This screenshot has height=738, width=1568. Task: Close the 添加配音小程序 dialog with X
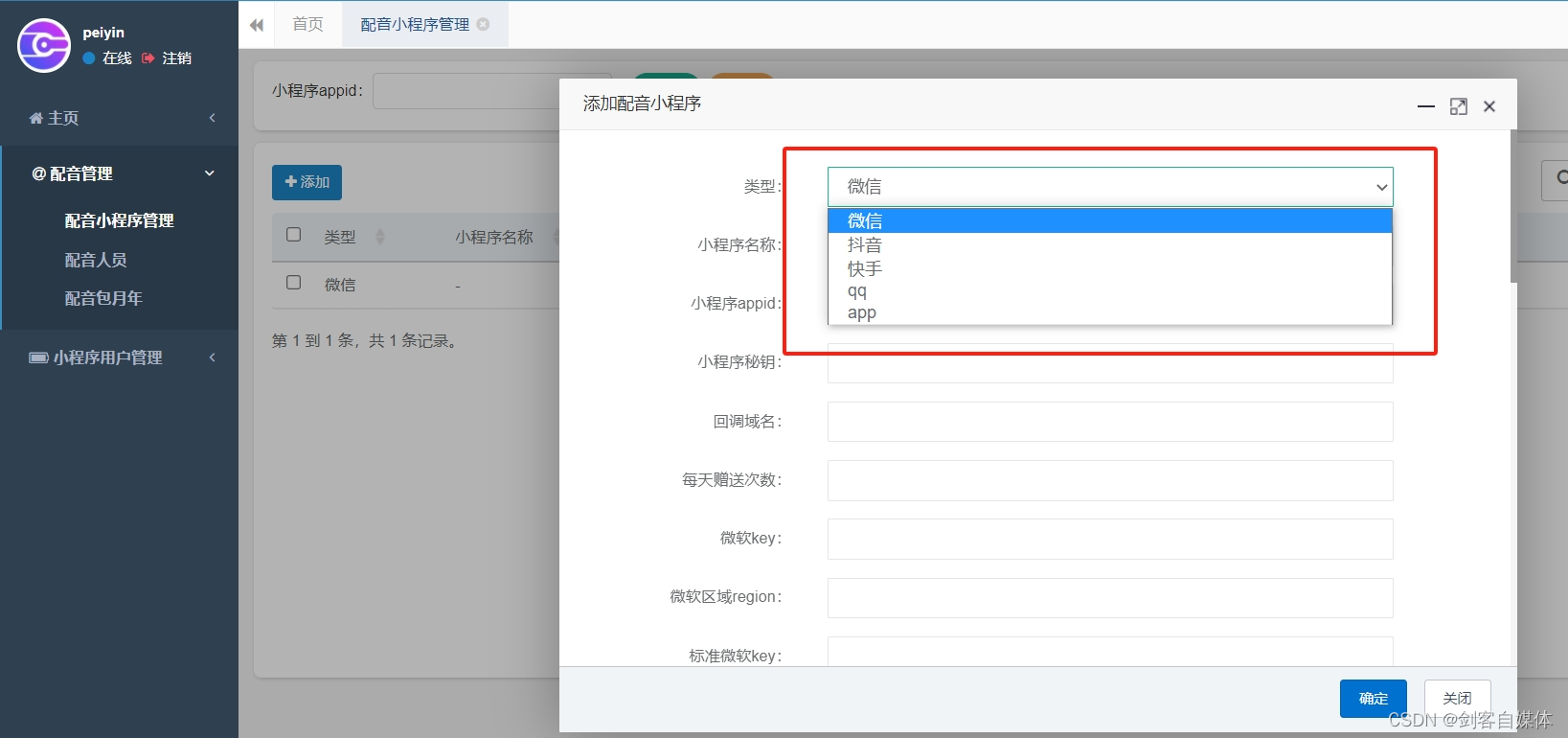pos(1489,106)
